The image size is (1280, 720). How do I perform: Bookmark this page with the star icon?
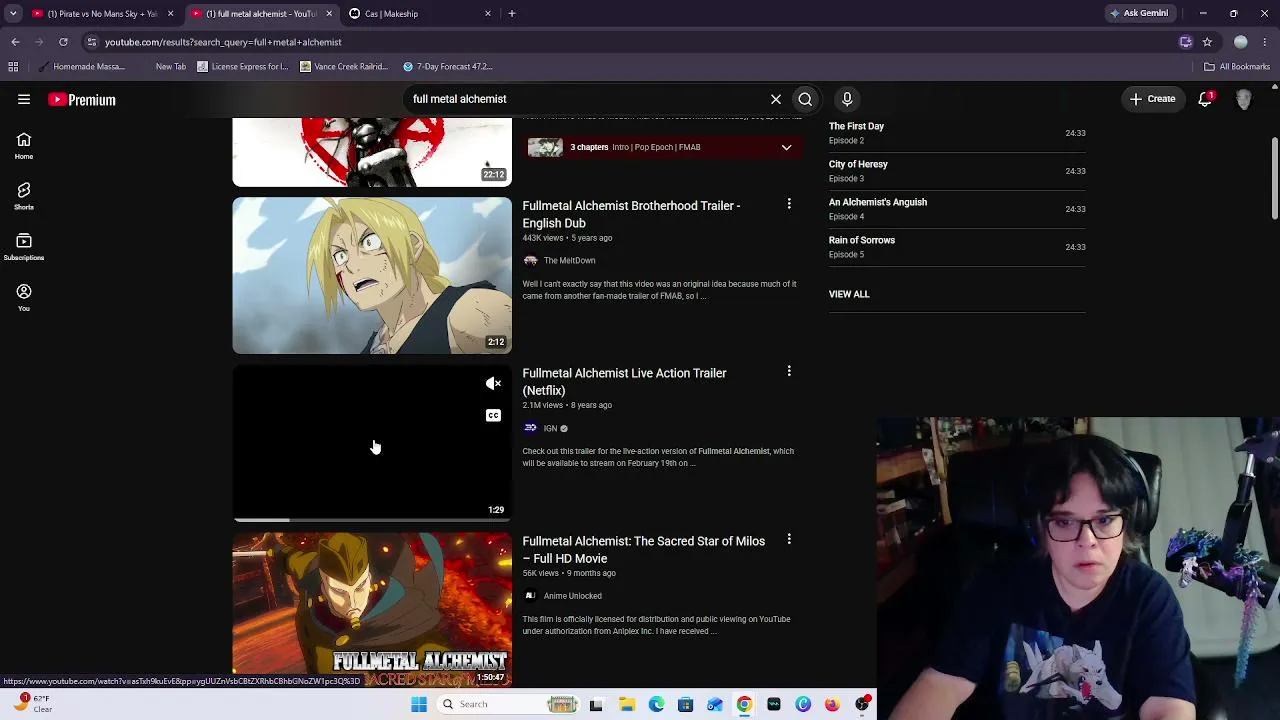pyautogui.click(x=1207, y=42)
